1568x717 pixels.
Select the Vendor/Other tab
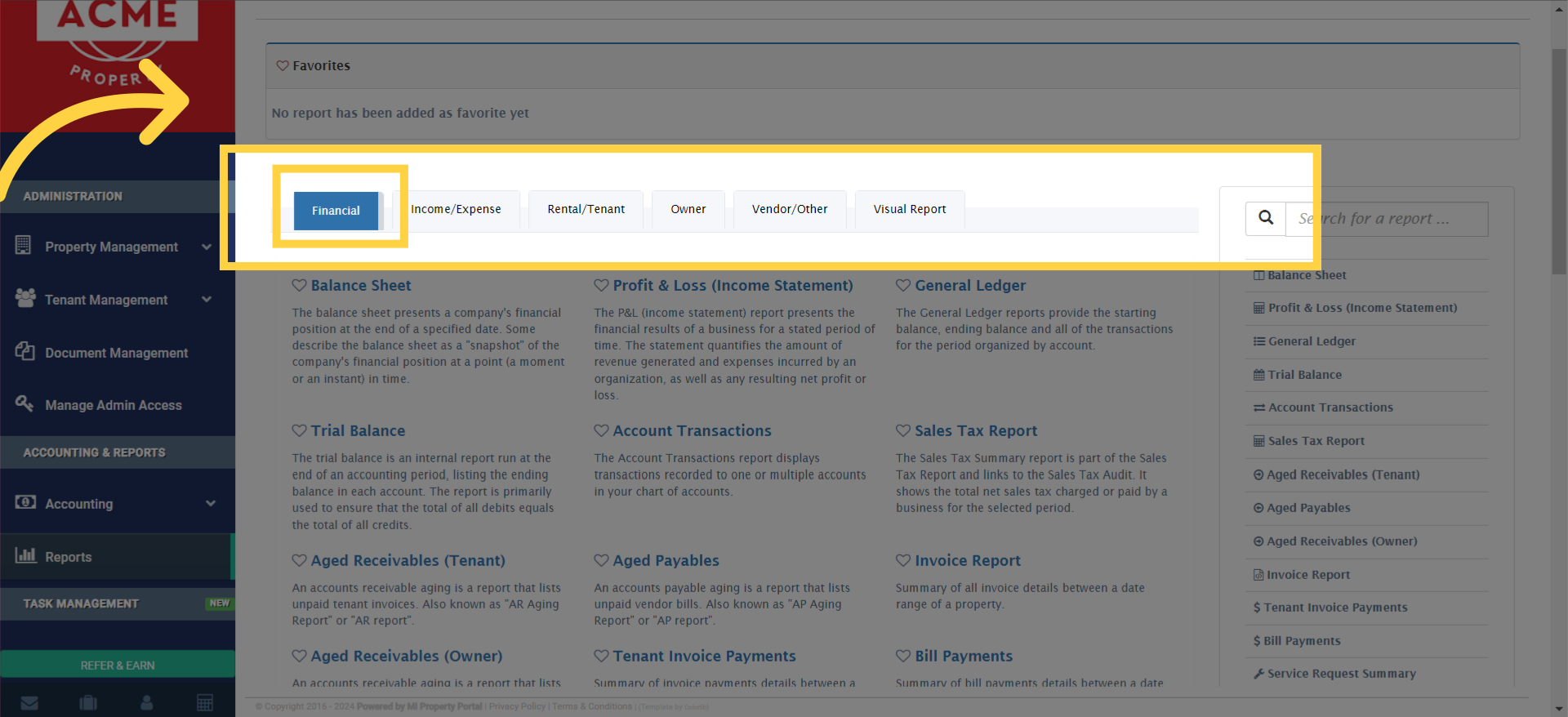pyautogui.click(x=790, y=209)
